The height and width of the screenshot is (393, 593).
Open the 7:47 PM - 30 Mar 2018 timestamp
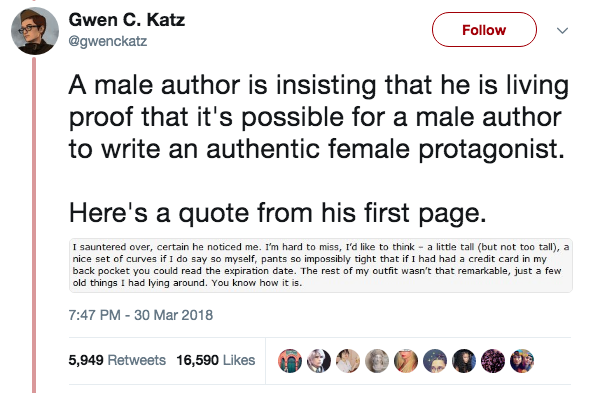click(141, 315)
